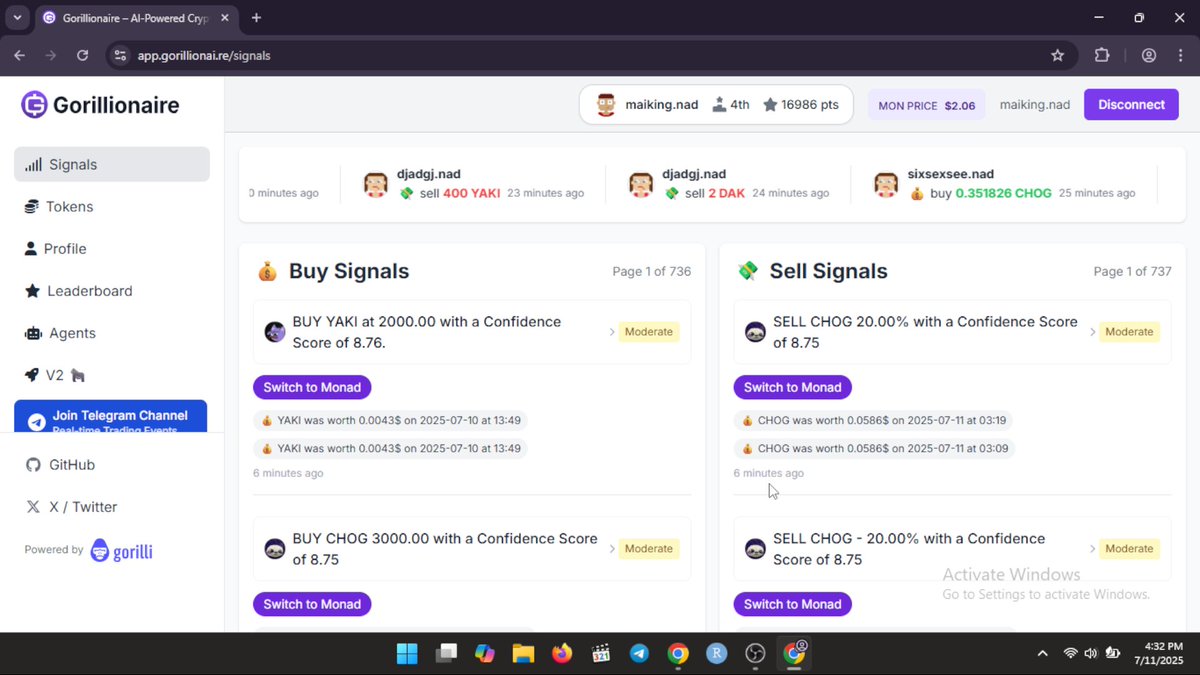Click Switch to Monad under BUY YAKI

[x=312, y=387]
